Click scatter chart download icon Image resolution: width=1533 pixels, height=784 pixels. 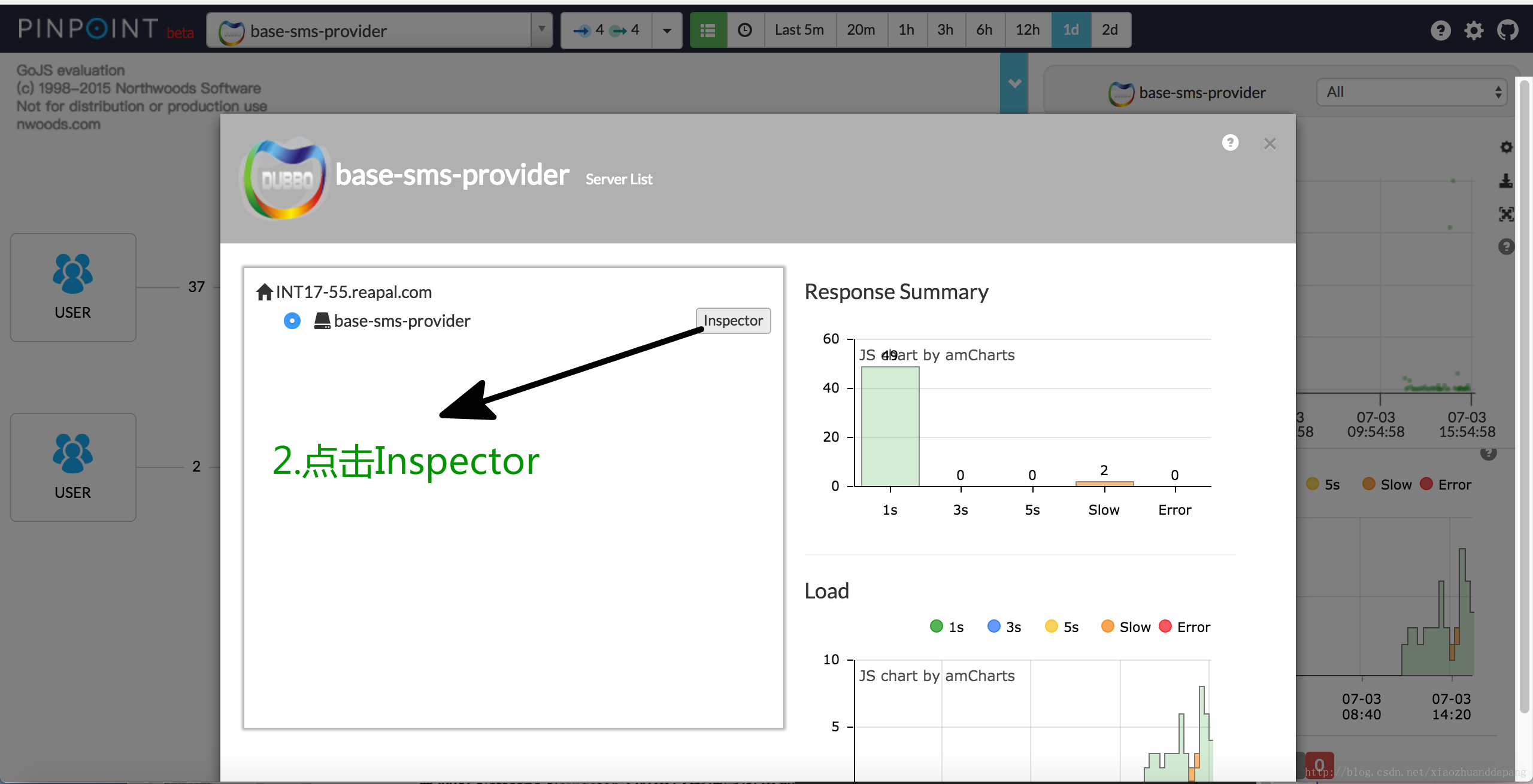[1506, 181]
